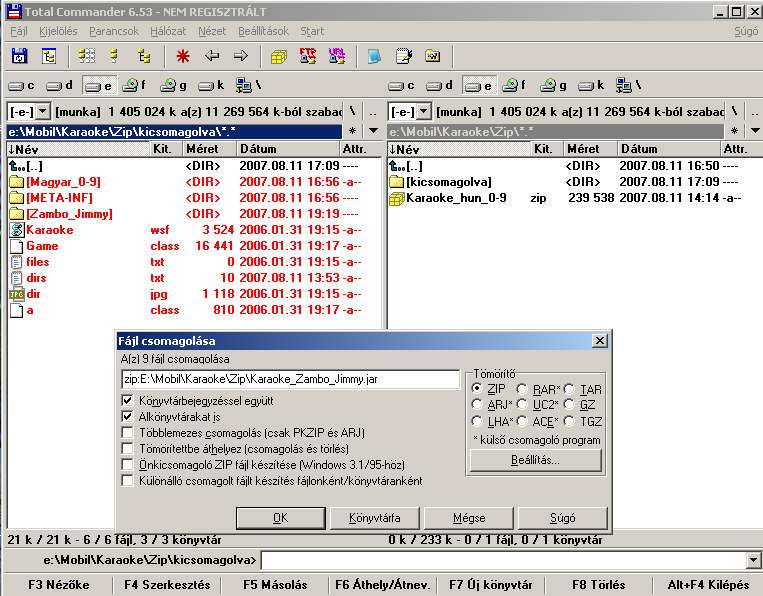Click OK in the pack dialog
Image resolution: width=763 pixels, height=596 pixels.
click(x=281, y=518)
